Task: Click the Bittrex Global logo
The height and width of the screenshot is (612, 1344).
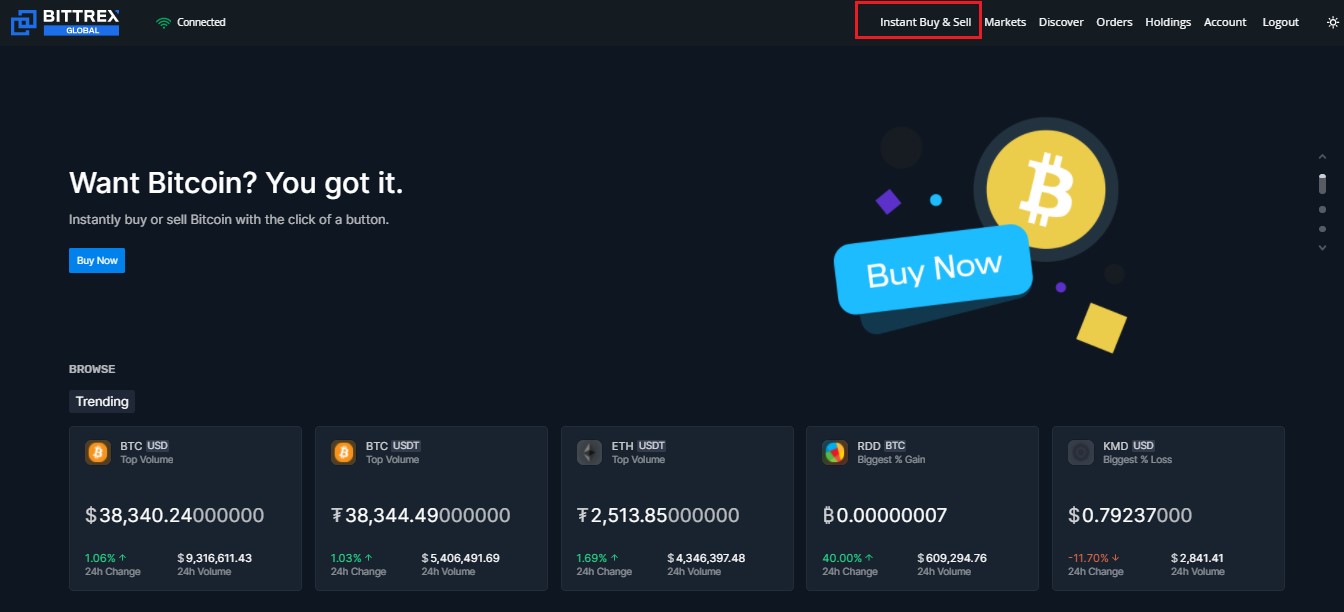Action: coord(66,22)
